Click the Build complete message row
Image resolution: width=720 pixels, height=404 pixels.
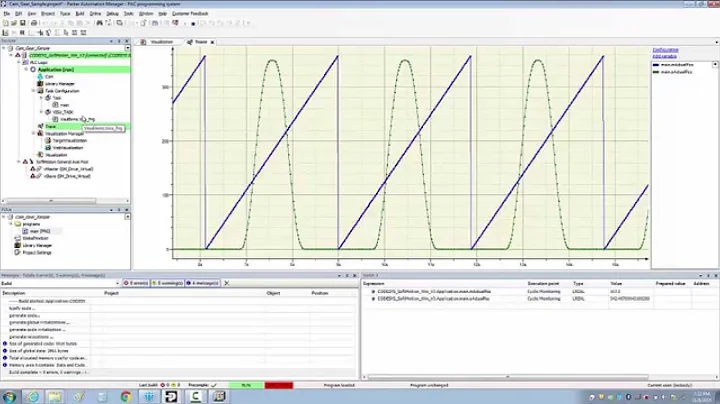tap(49, 372)
